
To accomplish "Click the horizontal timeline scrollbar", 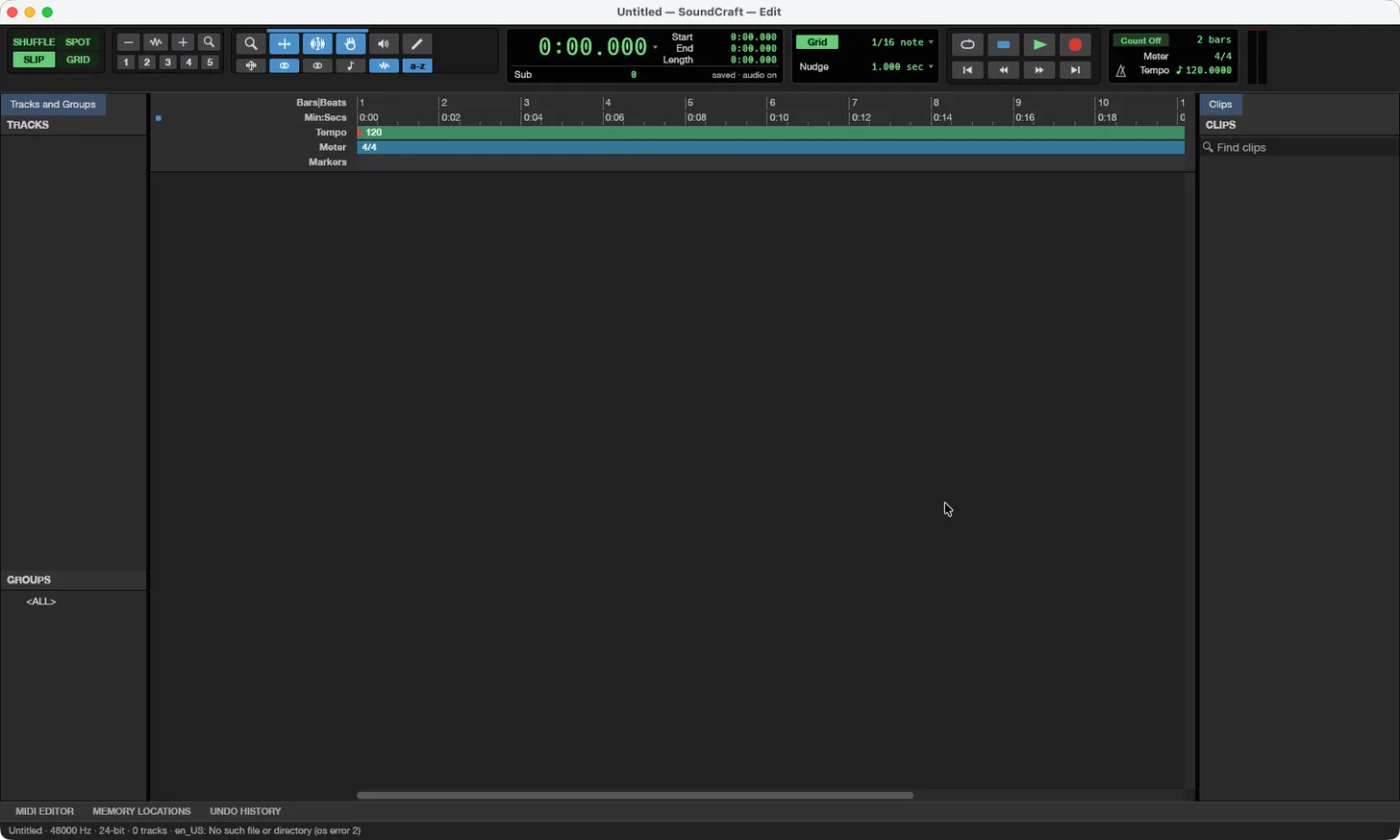I will [x=635, y=795].
